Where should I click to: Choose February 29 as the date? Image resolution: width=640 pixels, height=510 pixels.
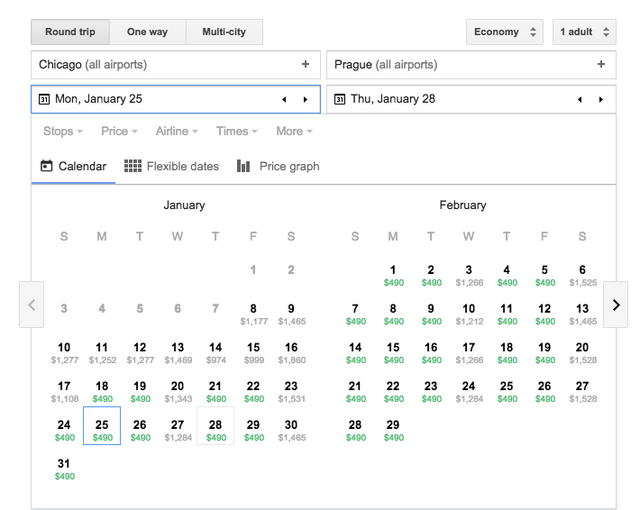pos(393,430)
